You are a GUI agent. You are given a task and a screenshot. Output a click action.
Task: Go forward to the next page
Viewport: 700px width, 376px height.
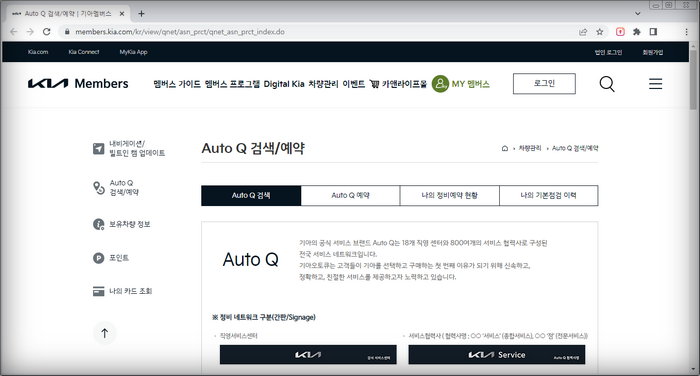pos(30,32)
